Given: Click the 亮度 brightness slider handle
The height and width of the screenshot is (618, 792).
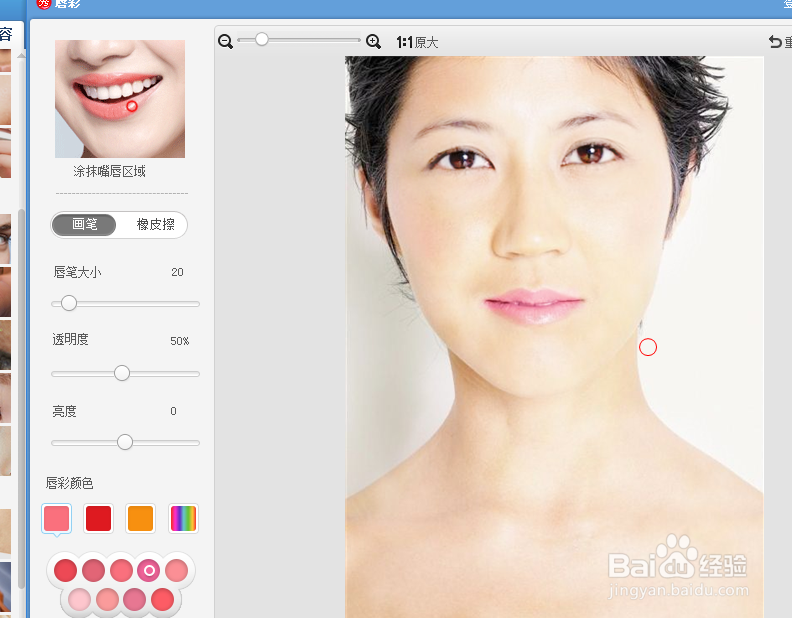Looking at the screenshot, I should [x=125, y=442].
